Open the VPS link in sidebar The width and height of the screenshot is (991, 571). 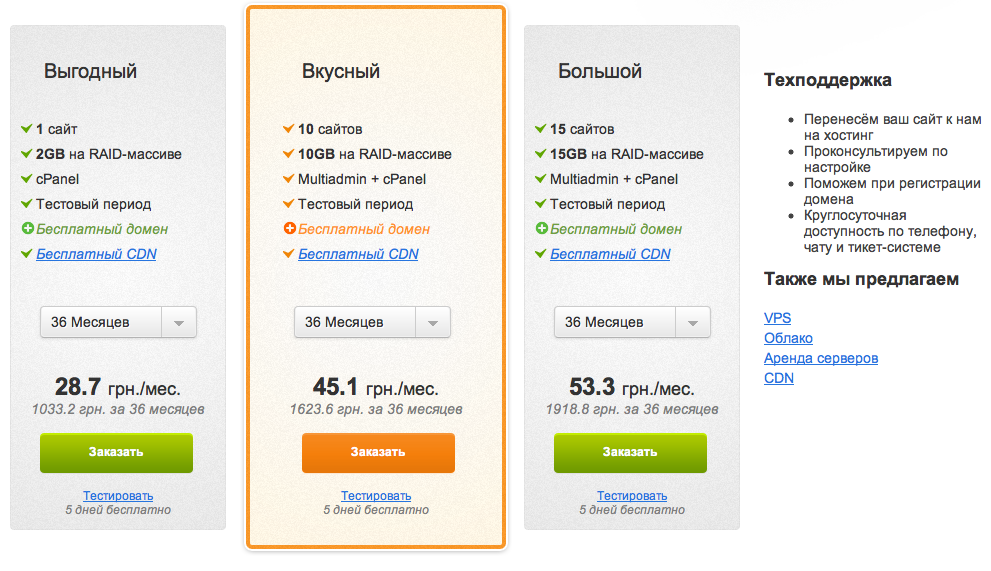(777, 318)
